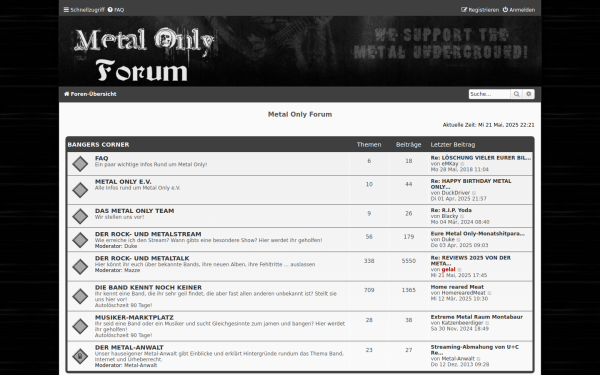Open the MUSIKER-MARKTPLATZ forum
The height and width of the screenshot is (375, 600).
point(134,317)
